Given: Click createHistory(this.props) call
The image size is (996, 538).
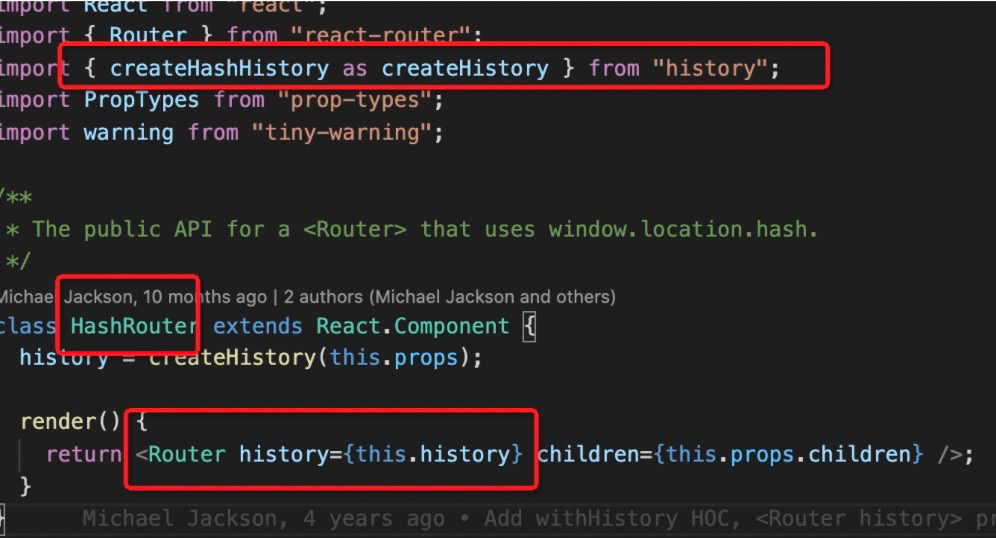Looking at the screenshot, I should (309, 357).
